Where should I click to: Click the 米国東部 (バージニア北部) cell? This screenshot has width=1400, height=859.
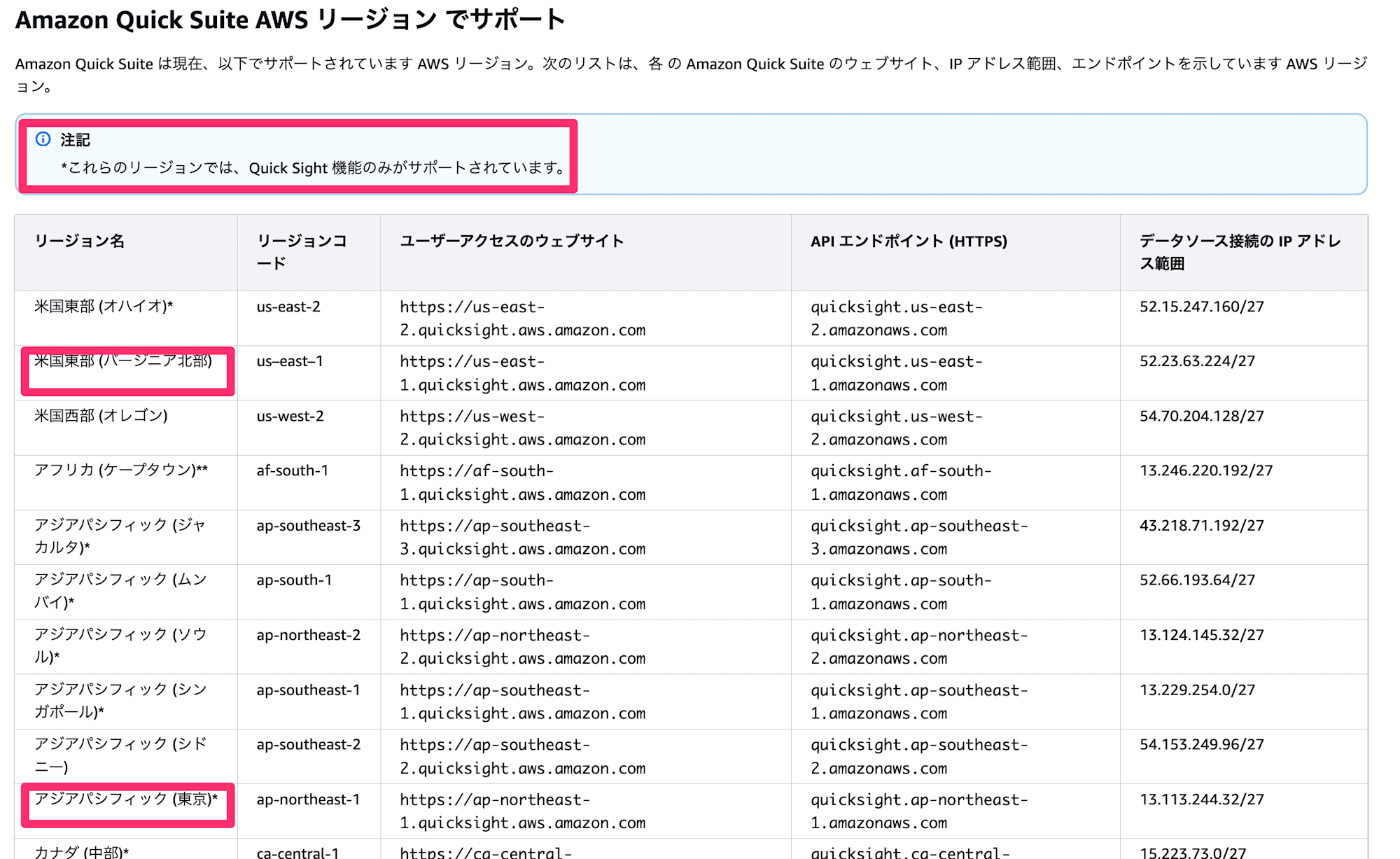coord(123,361)
